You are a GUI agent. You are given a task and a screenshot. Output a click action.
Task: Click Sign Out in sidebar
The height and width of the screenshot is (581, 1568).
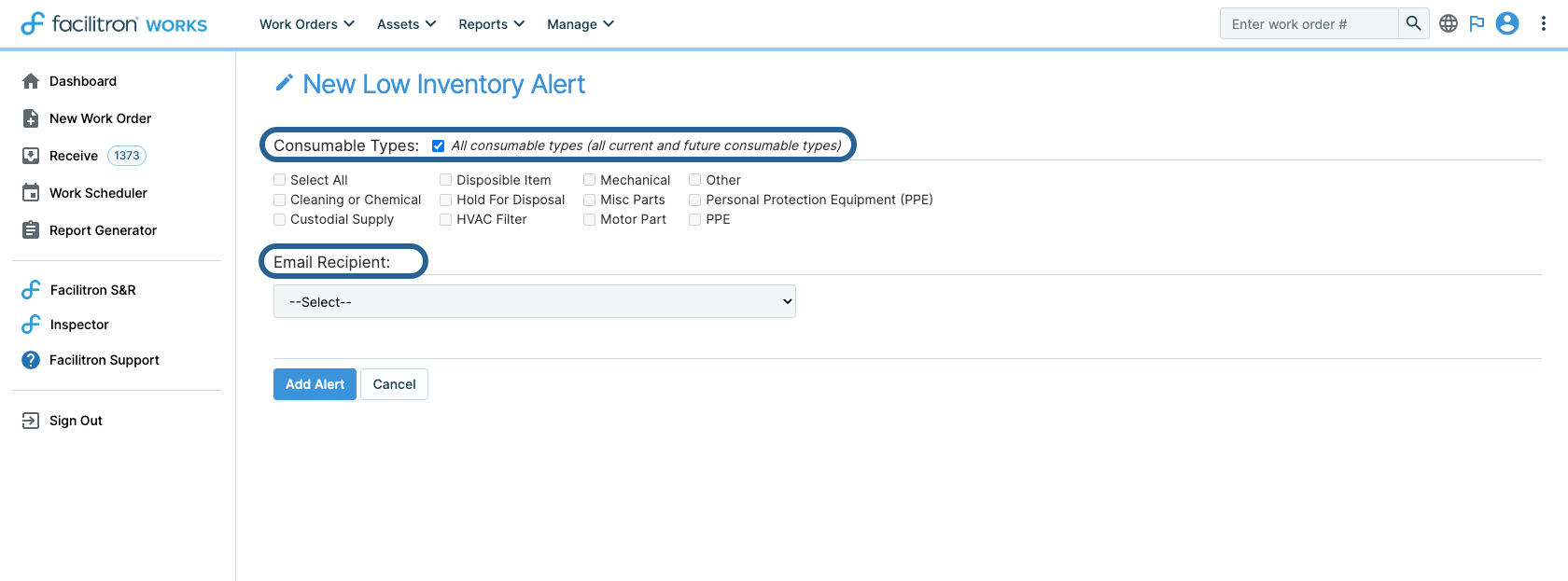pyautogui.click(x=76, y=421)
